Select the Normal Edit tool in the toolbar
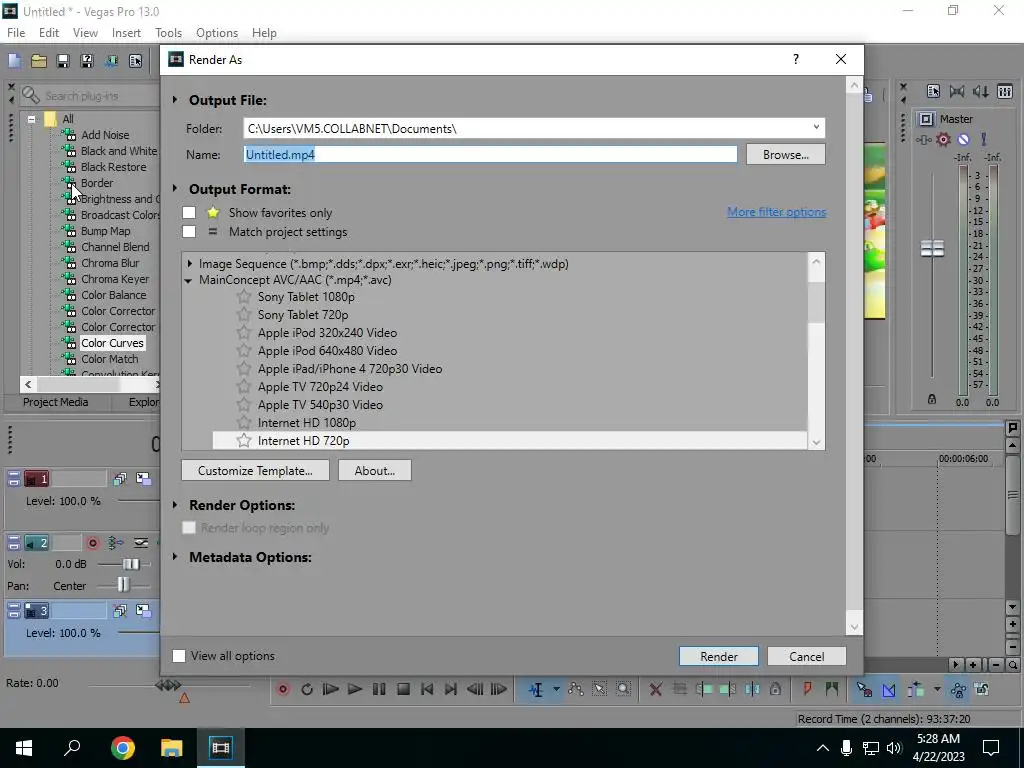Viewport: 1024px width, 768px height. (536, 689)
